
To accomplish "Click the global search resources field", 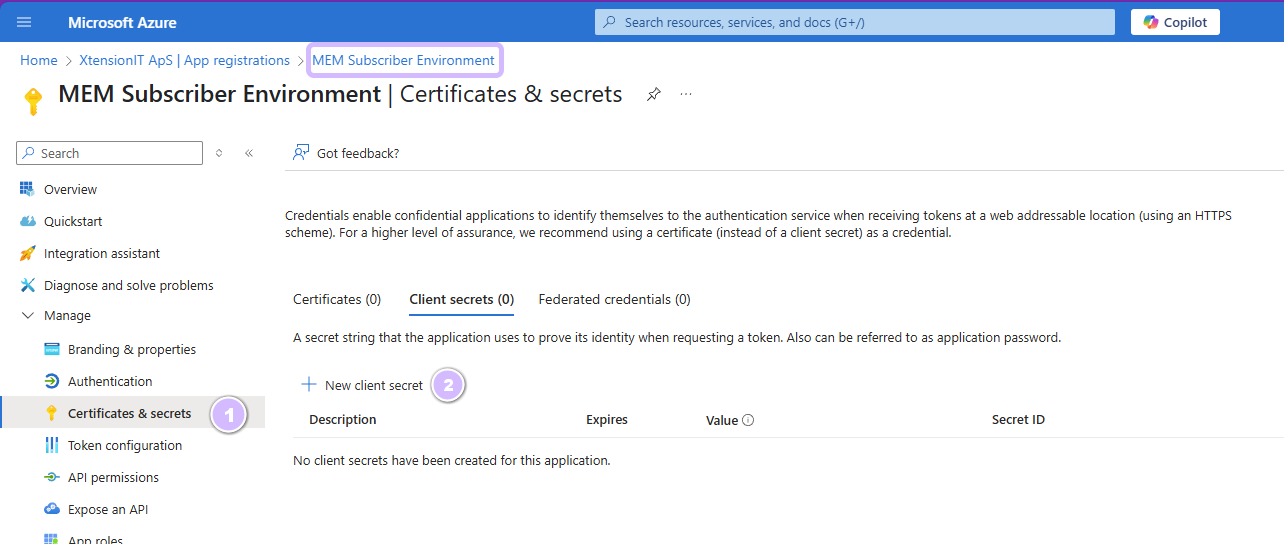I will (x=854, y=22).
